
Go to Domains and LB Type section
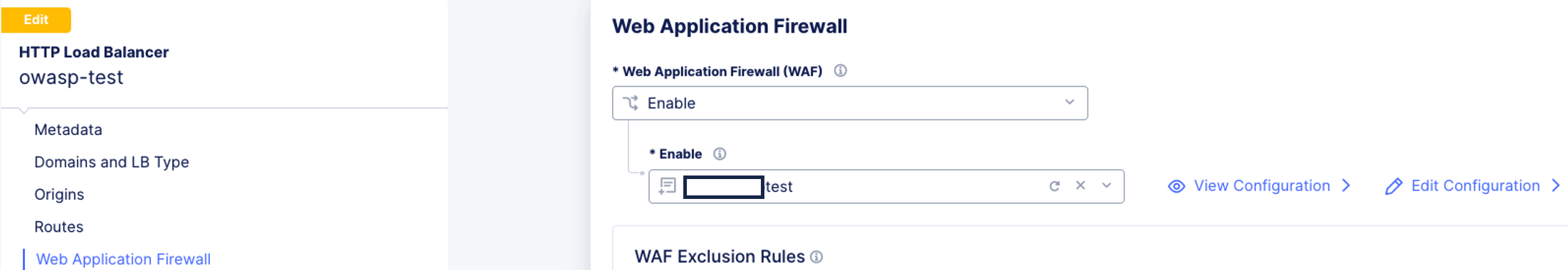(112, 162)
